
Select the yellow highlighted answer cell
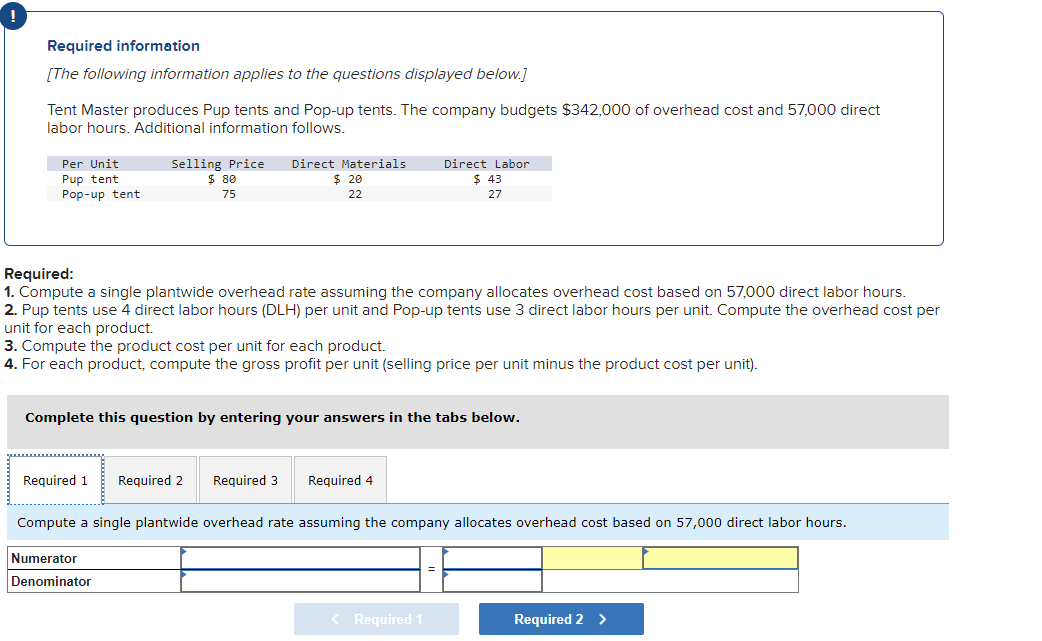pyautogui.click(x=590, y=557)
